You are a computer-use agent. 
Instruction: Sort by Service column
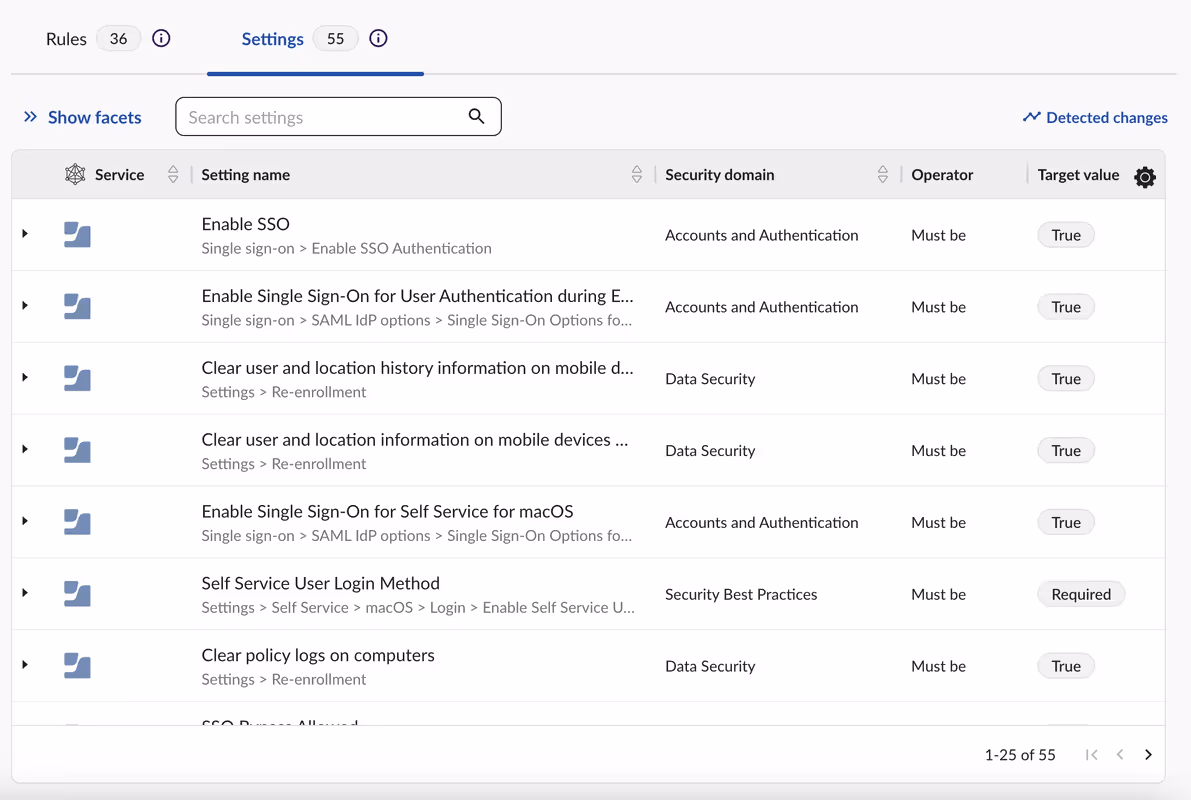tap(173, 175)
